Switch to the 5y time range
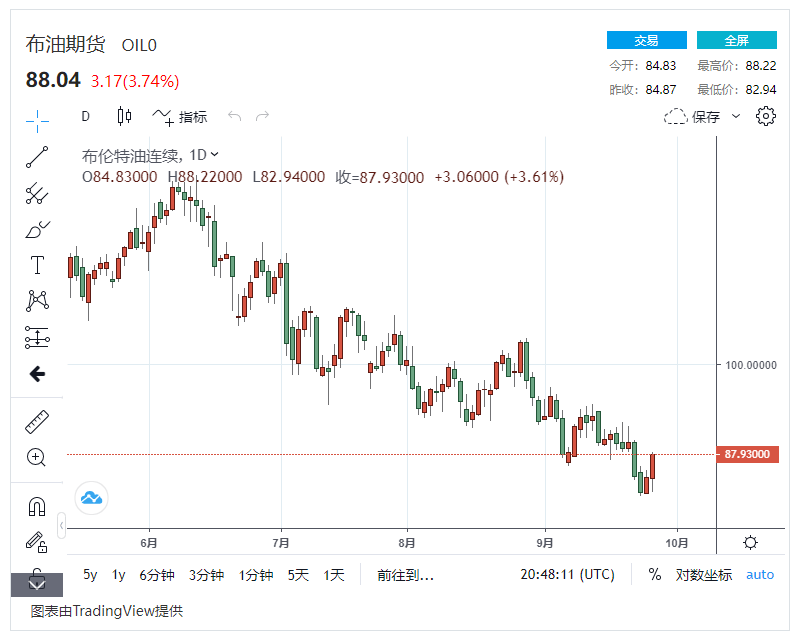Image resolution: width=802 pixels, height=634 pixels. [x=90, y=574]
